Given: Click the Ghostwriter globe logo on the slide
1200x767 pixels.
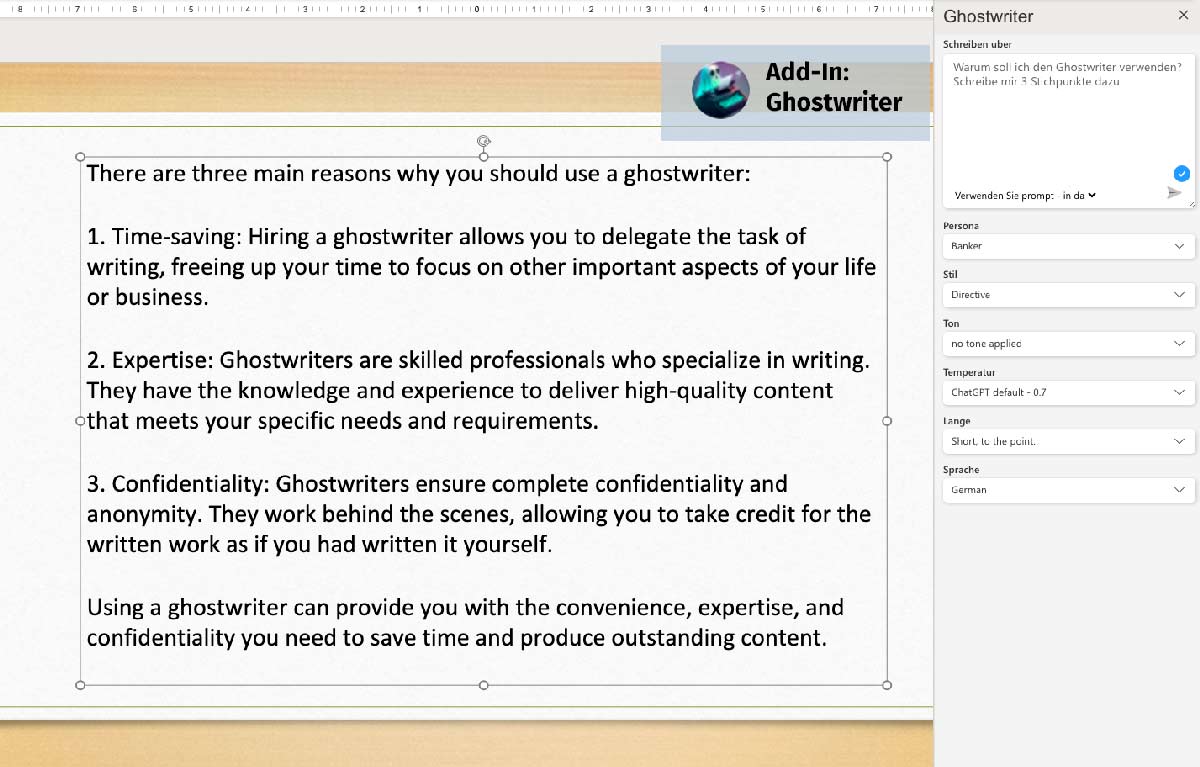Looking at the screenshot, I should click(720, 90).
